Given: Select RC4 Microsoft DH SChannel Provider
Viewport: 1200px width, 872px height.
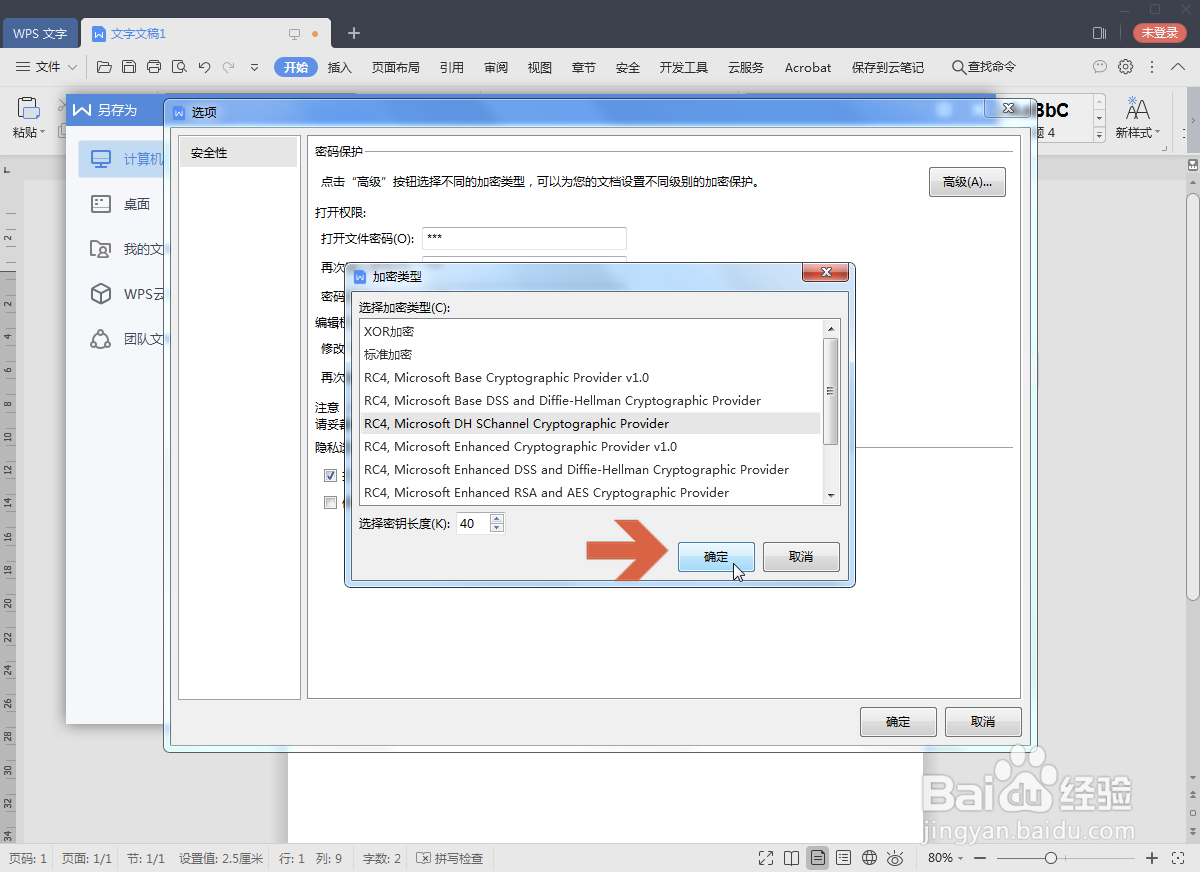Looking at the screenshot, I should click(x=591, y=423).
